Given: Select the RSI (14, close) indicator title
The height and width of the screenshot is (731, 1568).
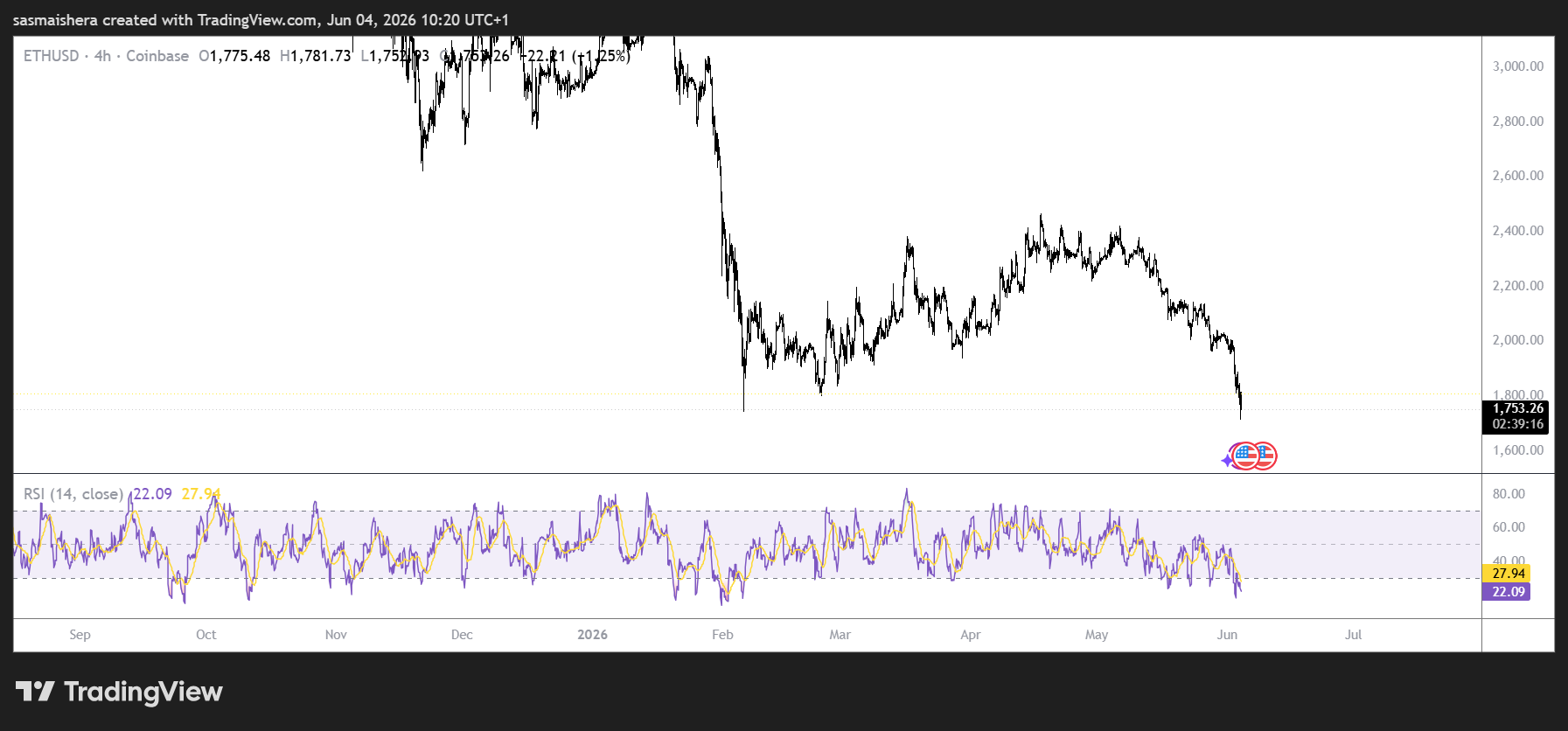Looking at the screenshot, I should coord(73,494).
